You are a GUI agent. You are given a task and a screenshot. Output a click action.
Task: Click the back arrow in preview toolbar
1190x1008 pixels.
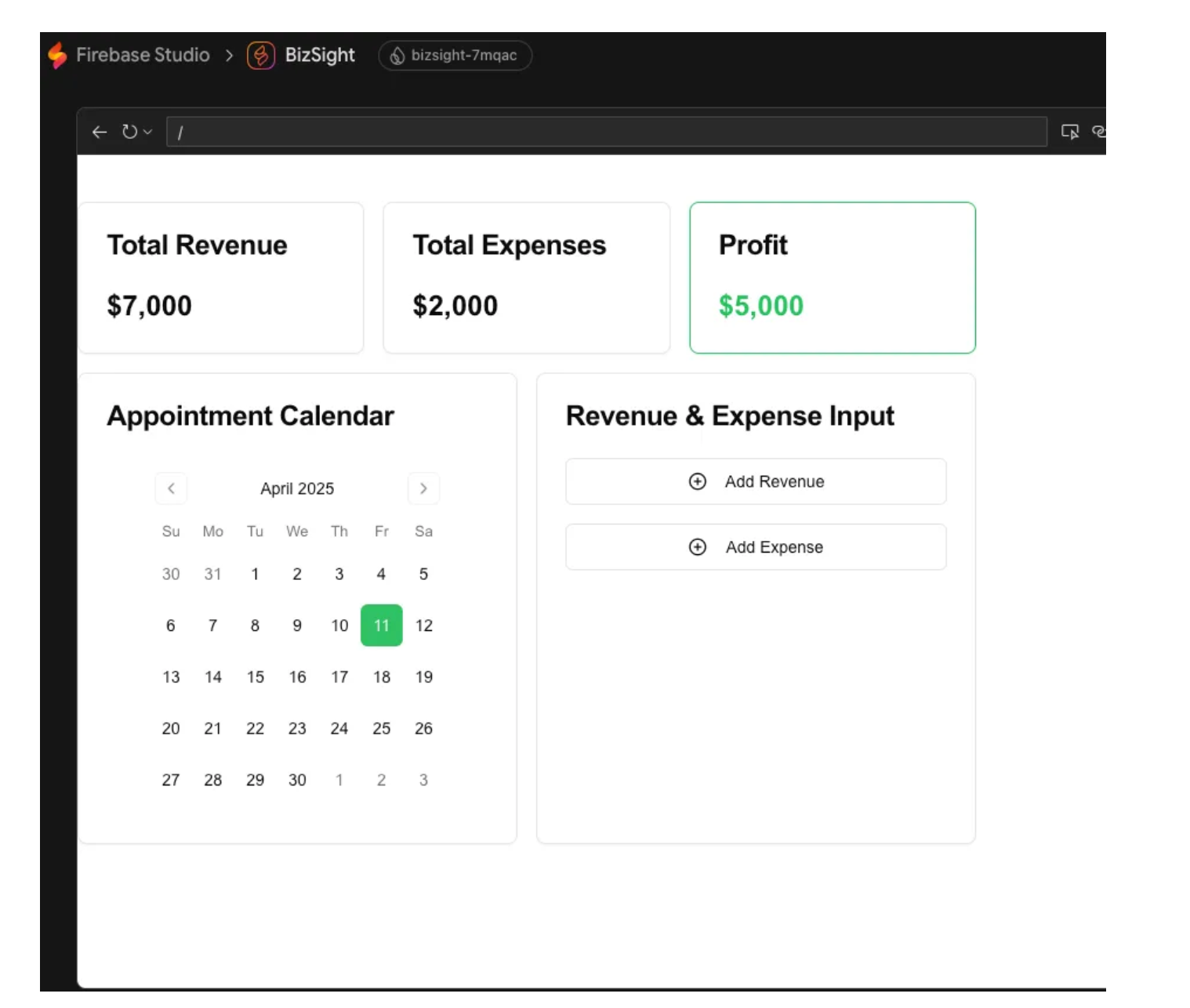tap(100, 132)
